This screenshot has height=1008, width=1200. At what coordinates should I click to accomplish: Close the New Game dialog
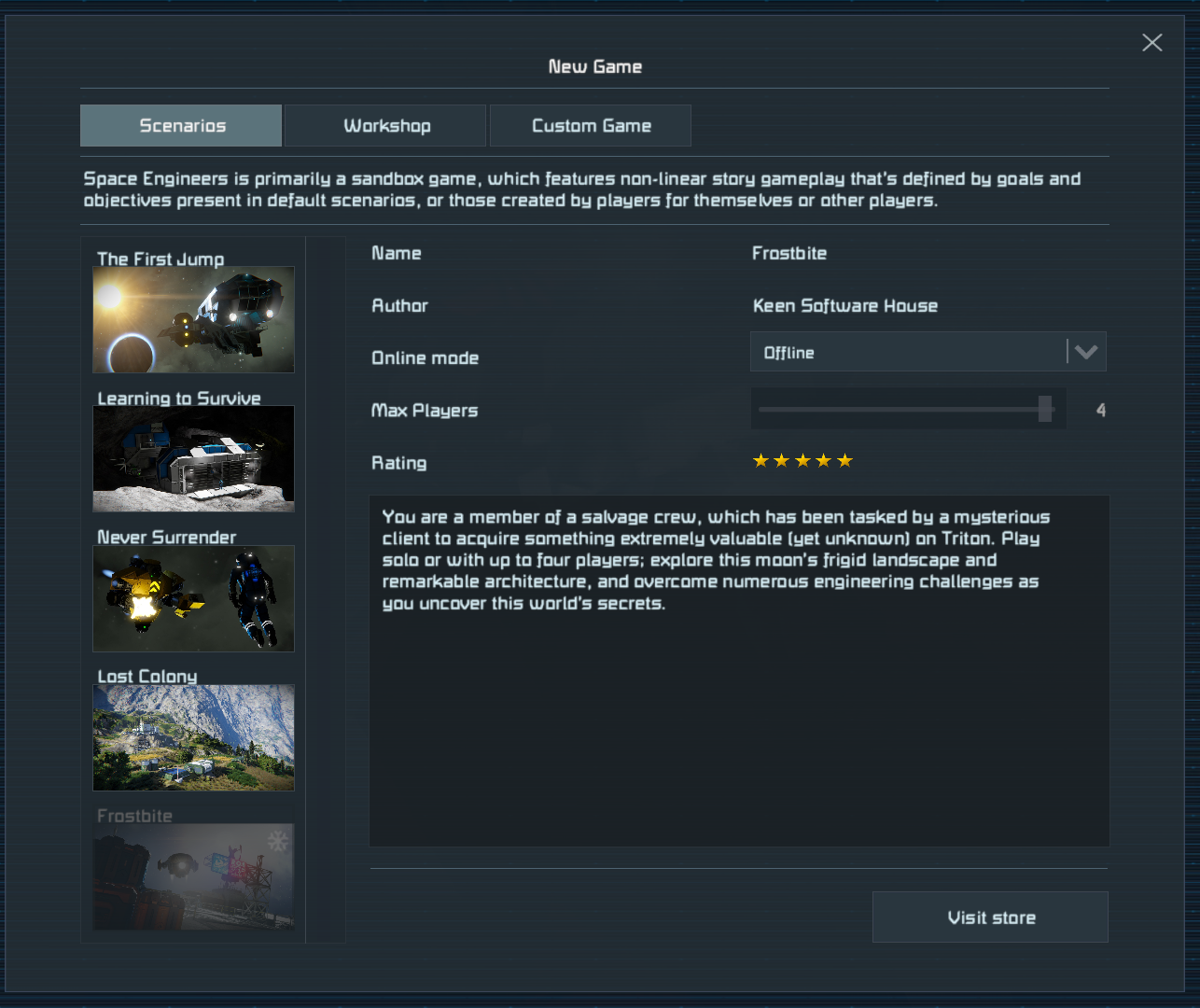tap(1151, 43)
